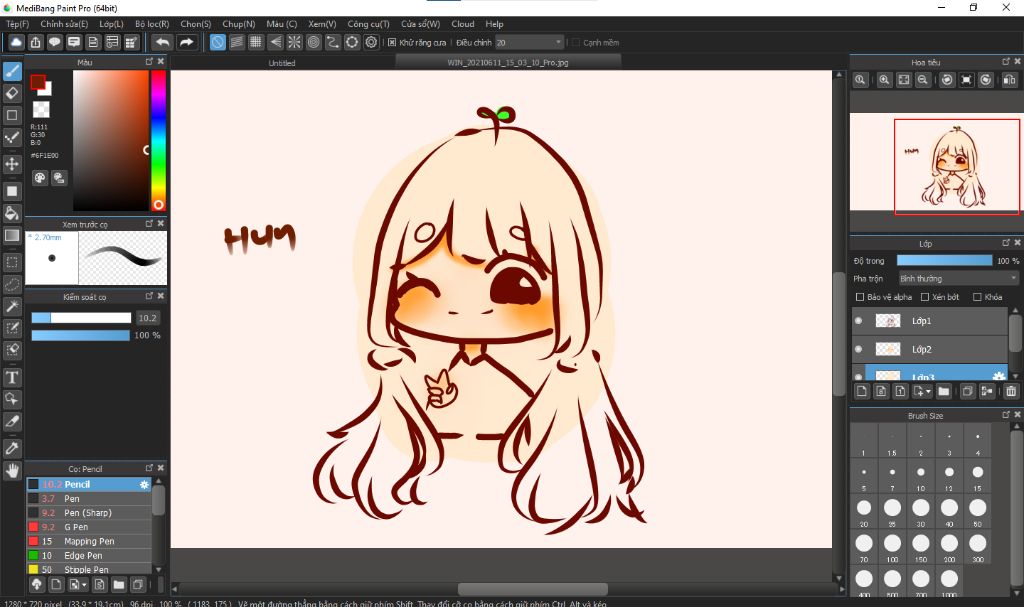Check the Bảo vệ alpha option

(x=860, y=297)
